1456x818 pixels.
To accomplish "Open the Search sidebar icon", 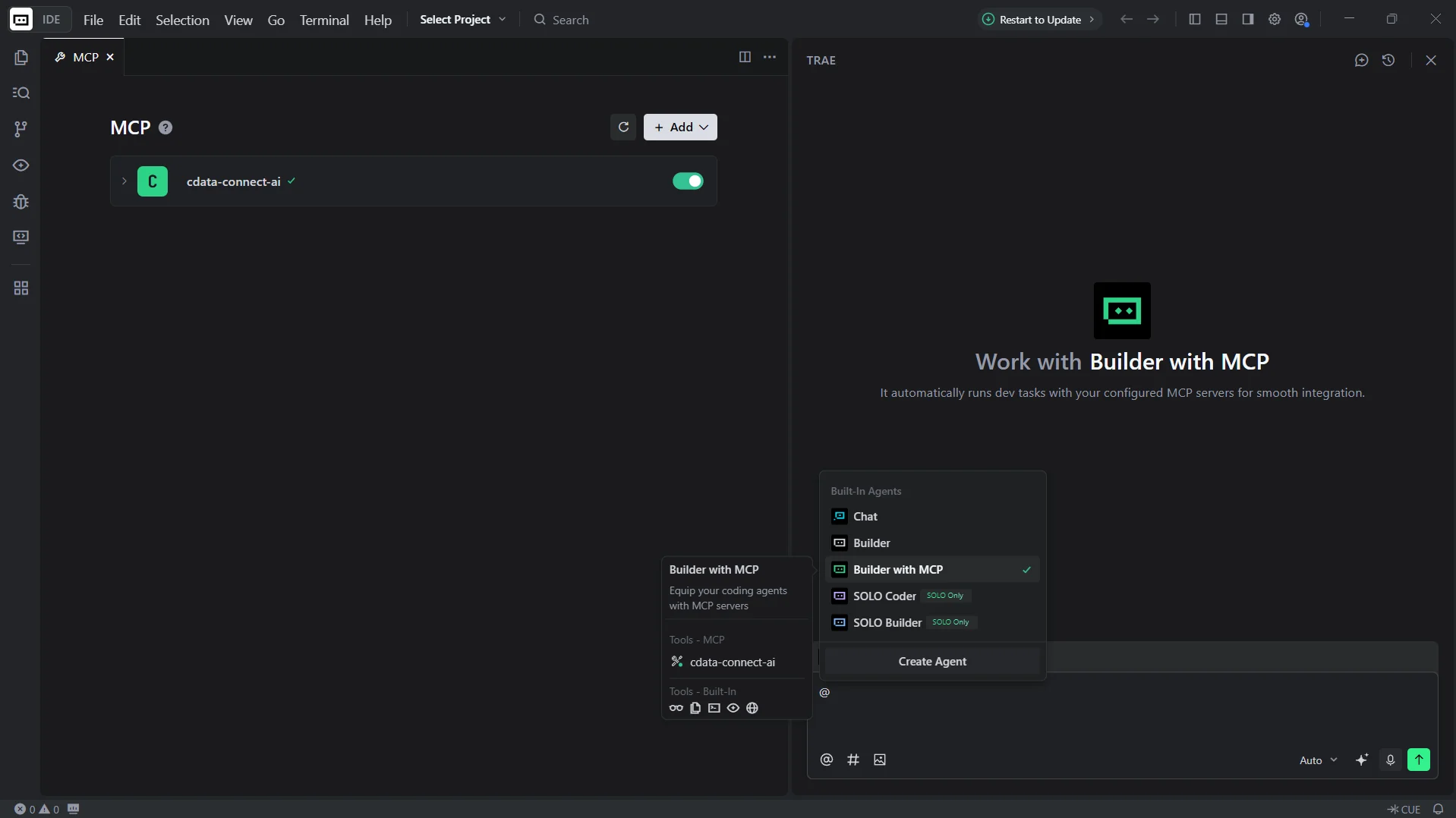I will tap(20, 93).
